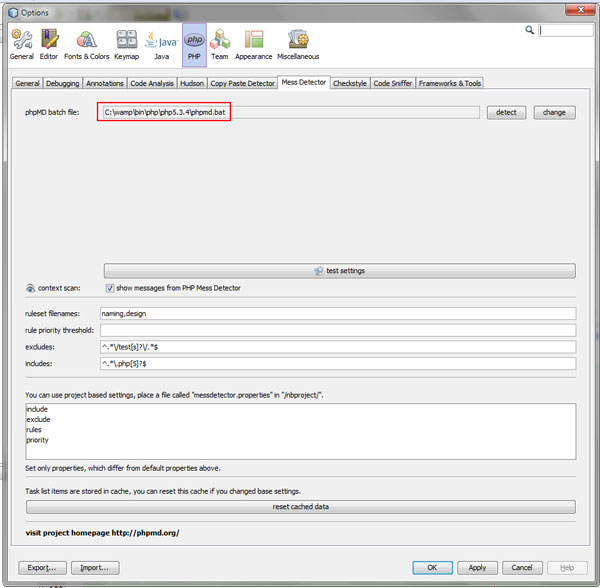Image resolution: width=600 pixels, height=588 pixels.
Task: Click the Cancel button
Action: (x=522, y=568)
